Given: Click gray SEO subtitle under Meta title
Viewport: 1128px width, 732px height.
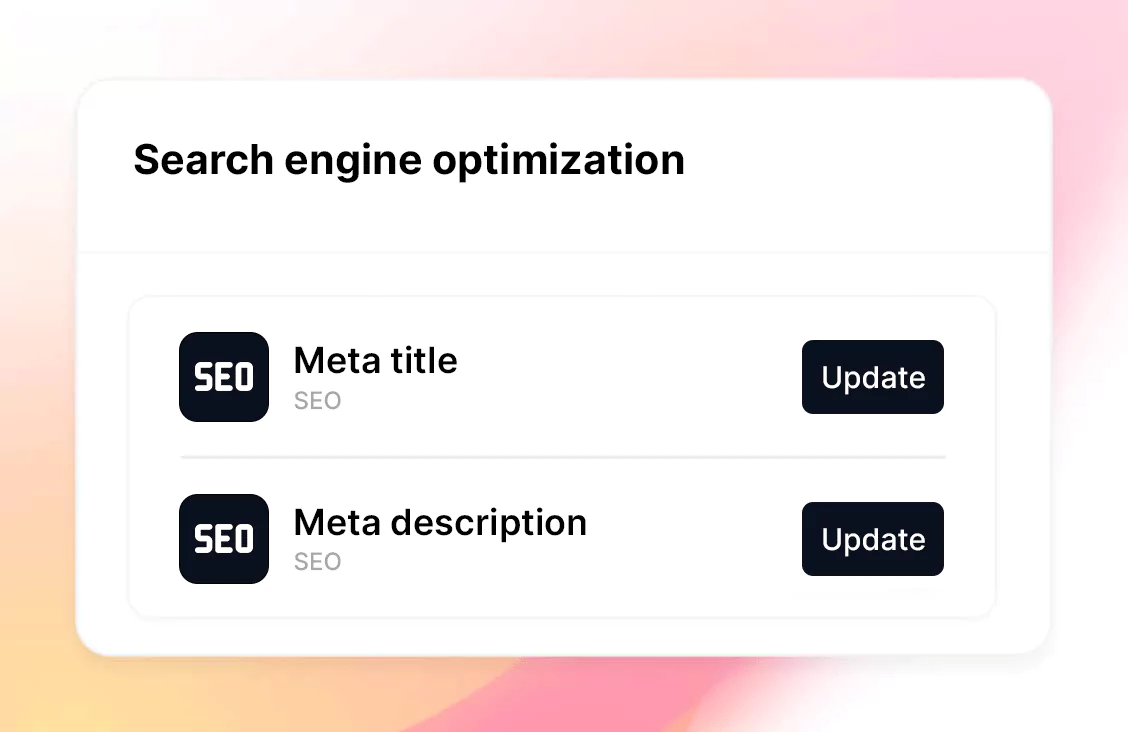Looking at the screenshot, I should [317, 401].
